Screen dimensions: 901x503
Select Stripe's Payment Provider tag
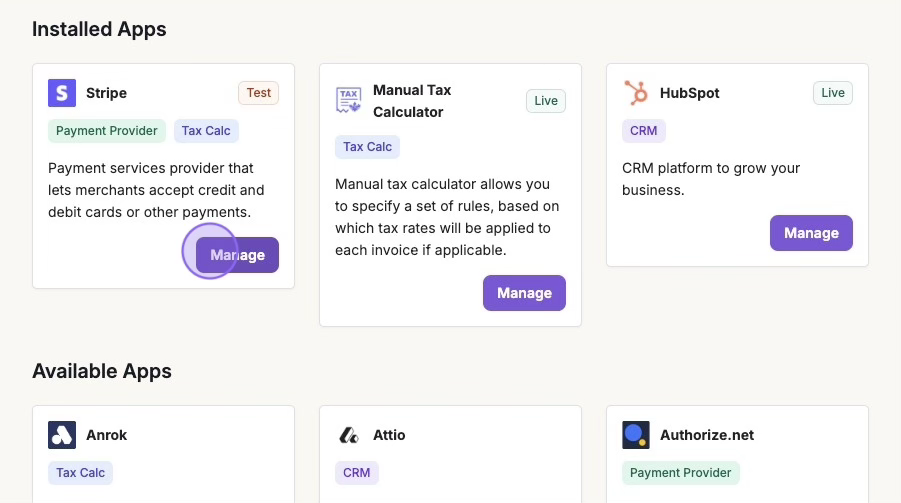click(x=107, y=131)
